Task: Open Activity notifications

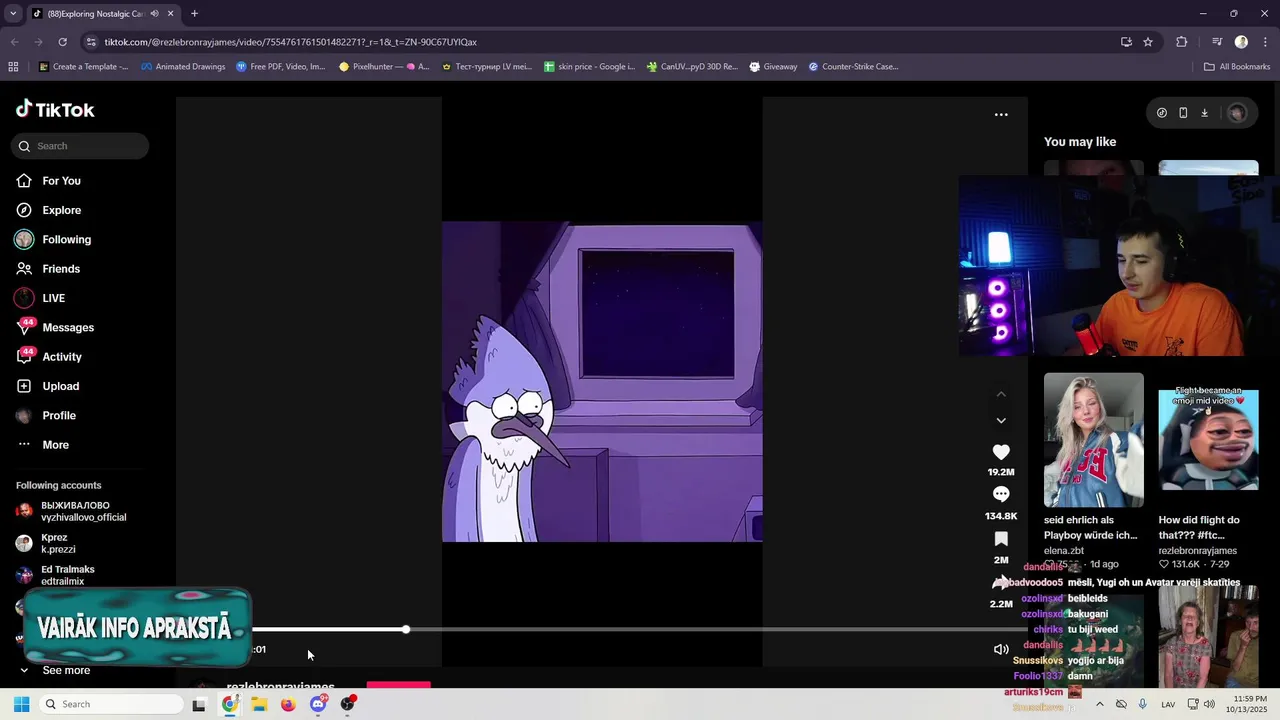Action: (62, 357)
